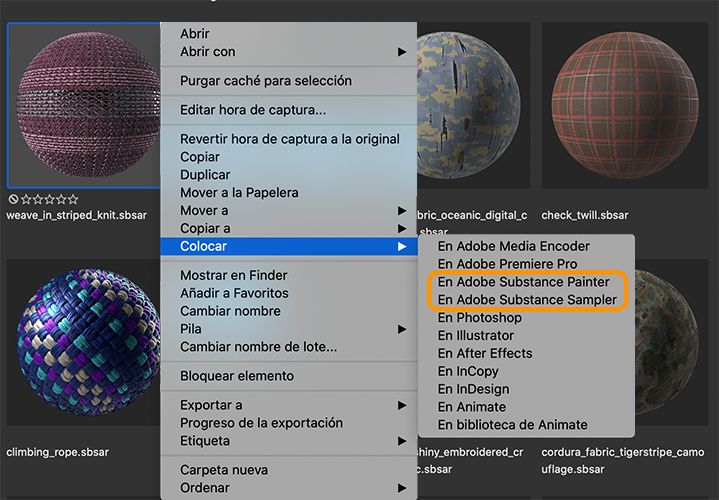Viewport: 719px width, 500px height.
Task: Click Copiar in the context menu
Action: 288,157
